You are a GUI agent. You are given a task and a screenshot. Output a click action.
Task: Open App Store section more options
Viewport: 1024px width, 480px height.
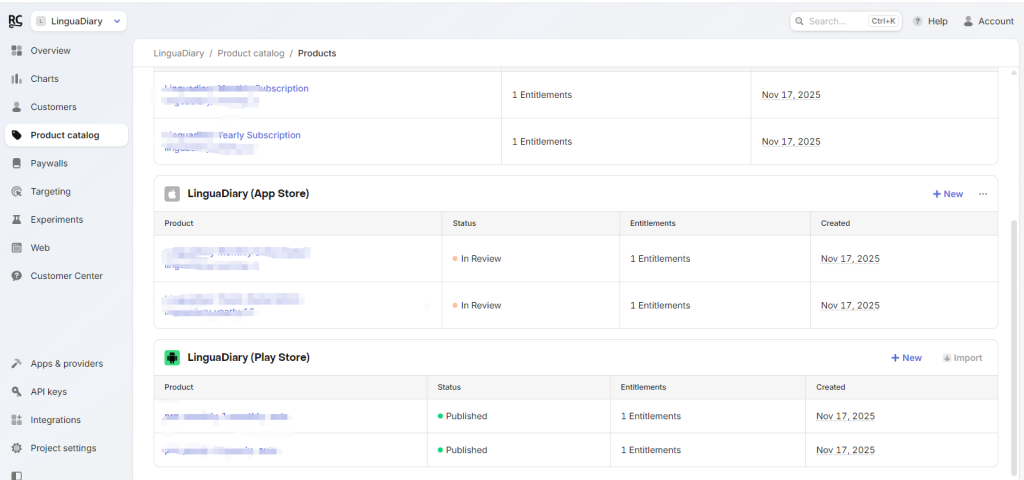[x=983, y=194]
